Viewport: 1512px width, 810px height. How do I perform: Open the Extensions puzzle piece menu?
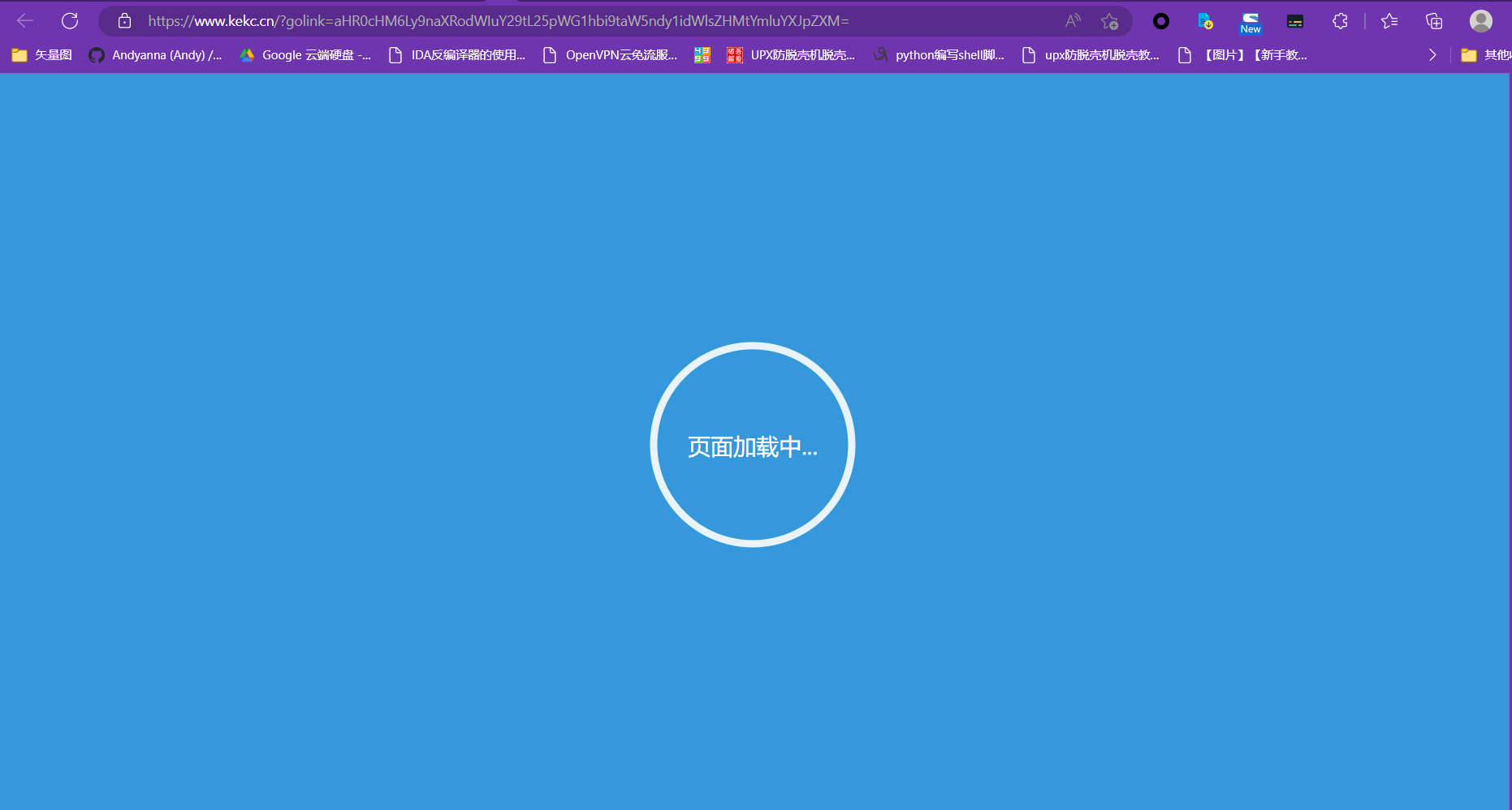click(1340, 21)
